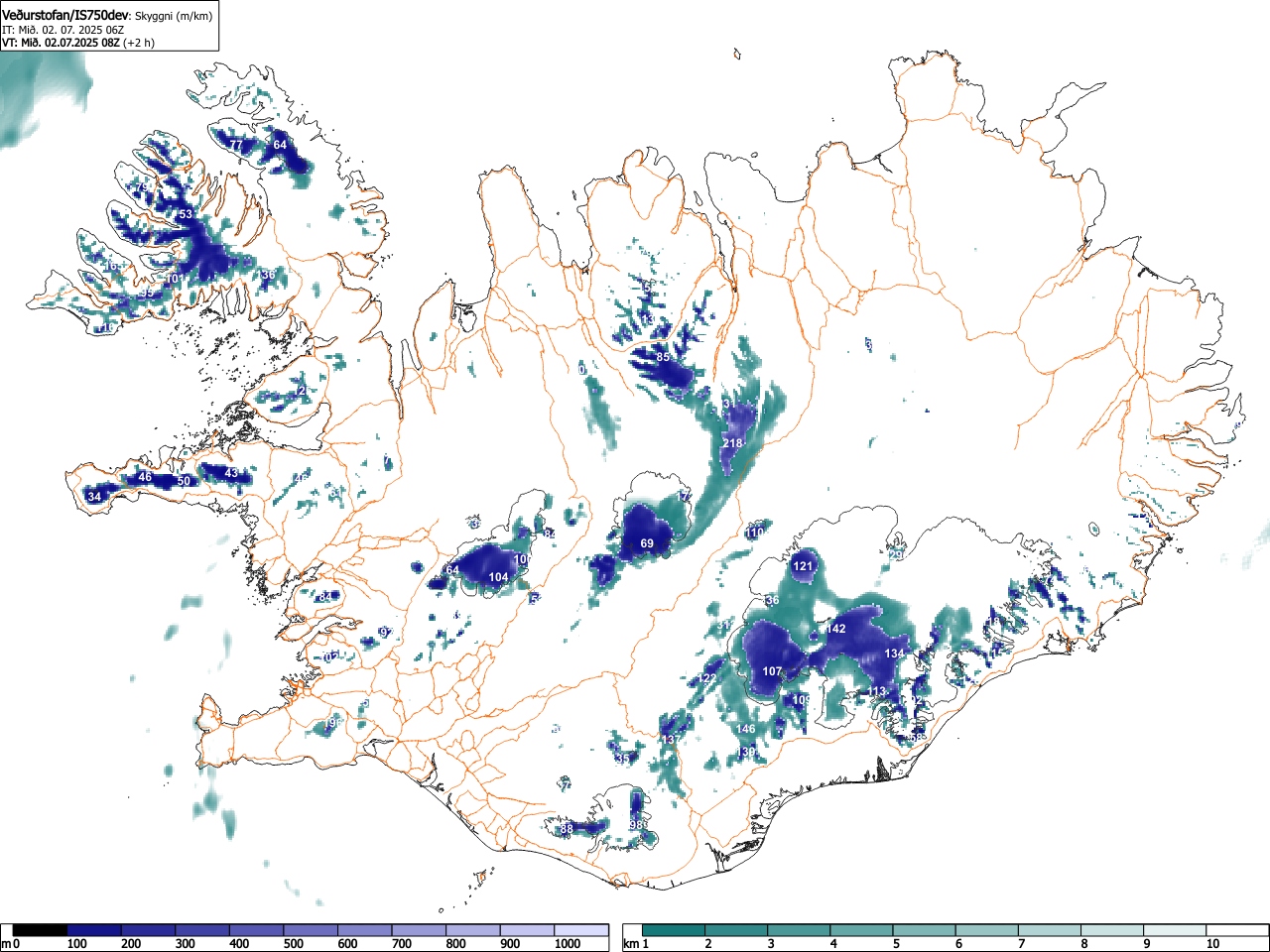The width and height of the screenshot is (1270, 952).
Task: Click the 107 visibility value
Action: [772, 671]
